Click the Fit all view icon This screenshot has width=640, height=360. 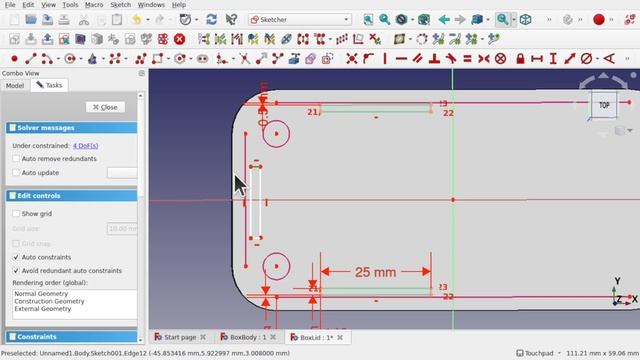tap(368, 20)
